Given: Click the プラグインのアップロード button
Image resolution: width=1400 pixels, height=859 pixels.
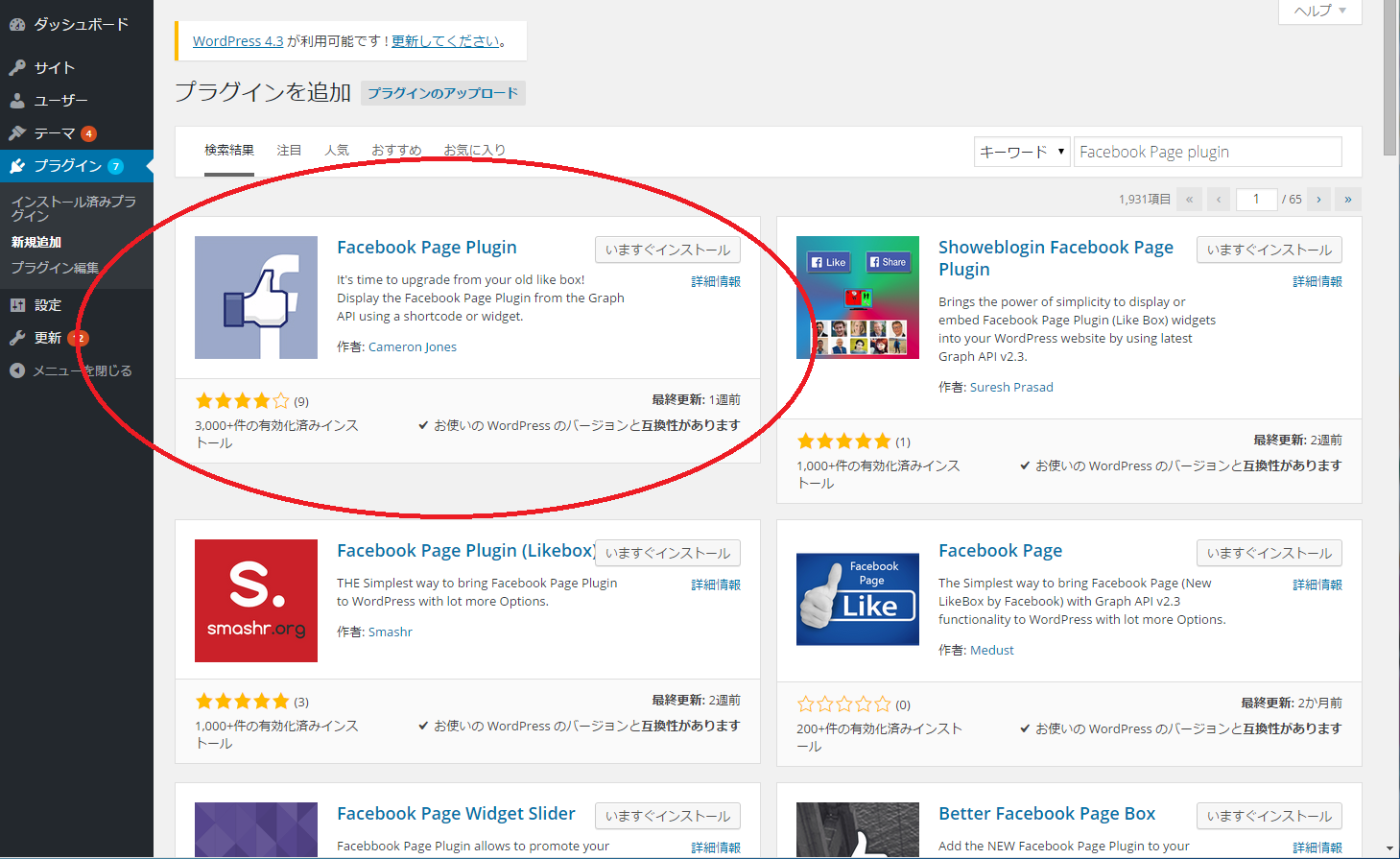Looking at the screenshot, I should point(443,93).
